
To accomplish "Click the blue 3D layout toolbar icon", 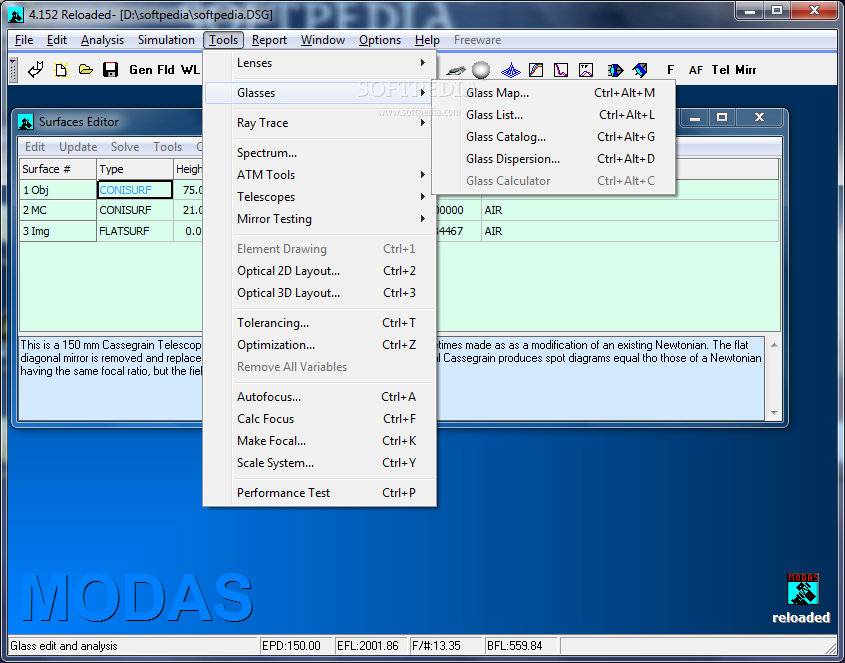I will [640, 70].
